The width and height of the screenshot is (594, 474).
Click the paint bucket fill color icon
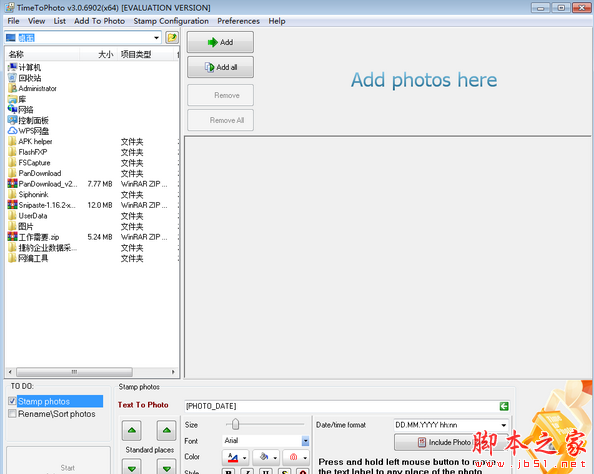click(x=264, y=457)
